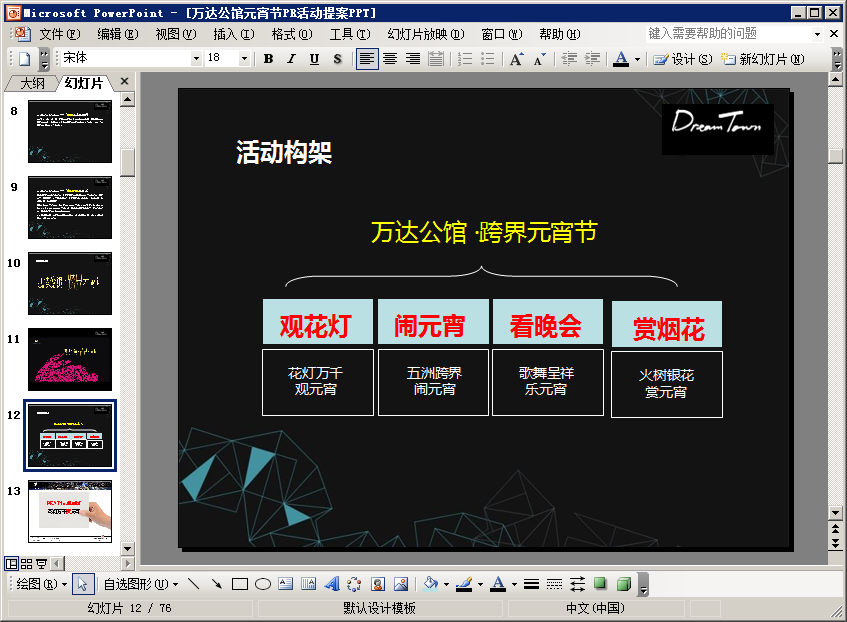Insert diagram or organization chart

coord(354,584)
